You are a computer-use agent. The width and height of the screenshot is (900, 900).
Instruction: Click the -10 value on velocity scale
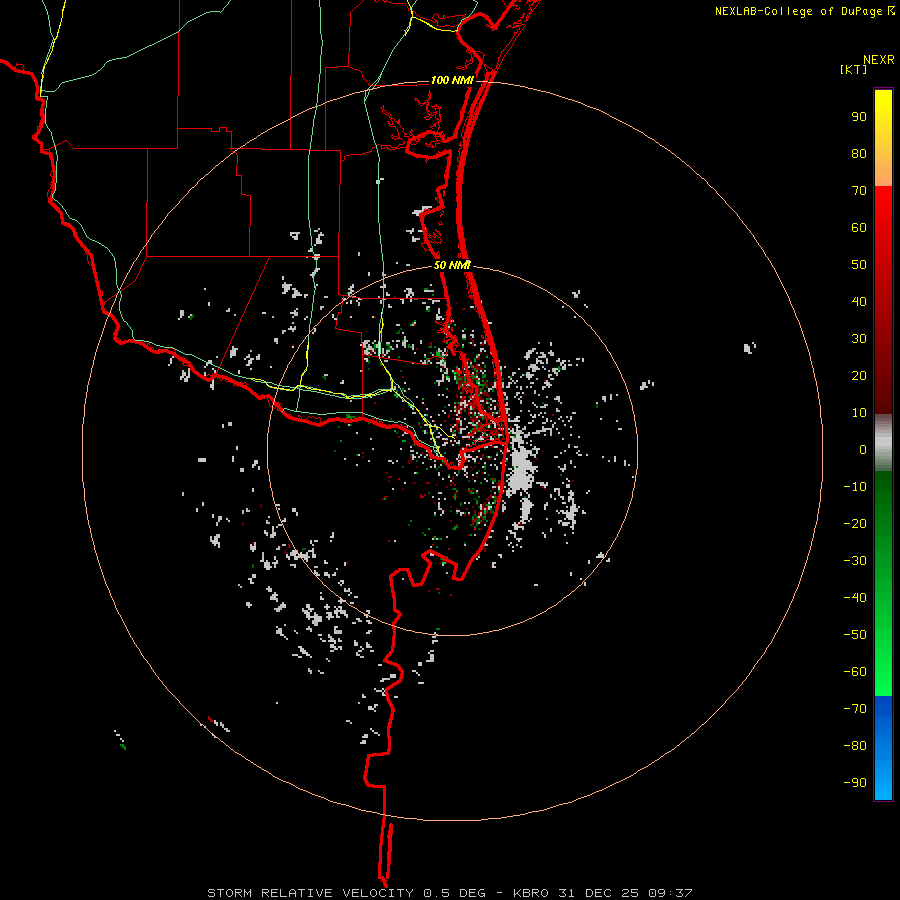pyautogui.click(x=855, y=487)
